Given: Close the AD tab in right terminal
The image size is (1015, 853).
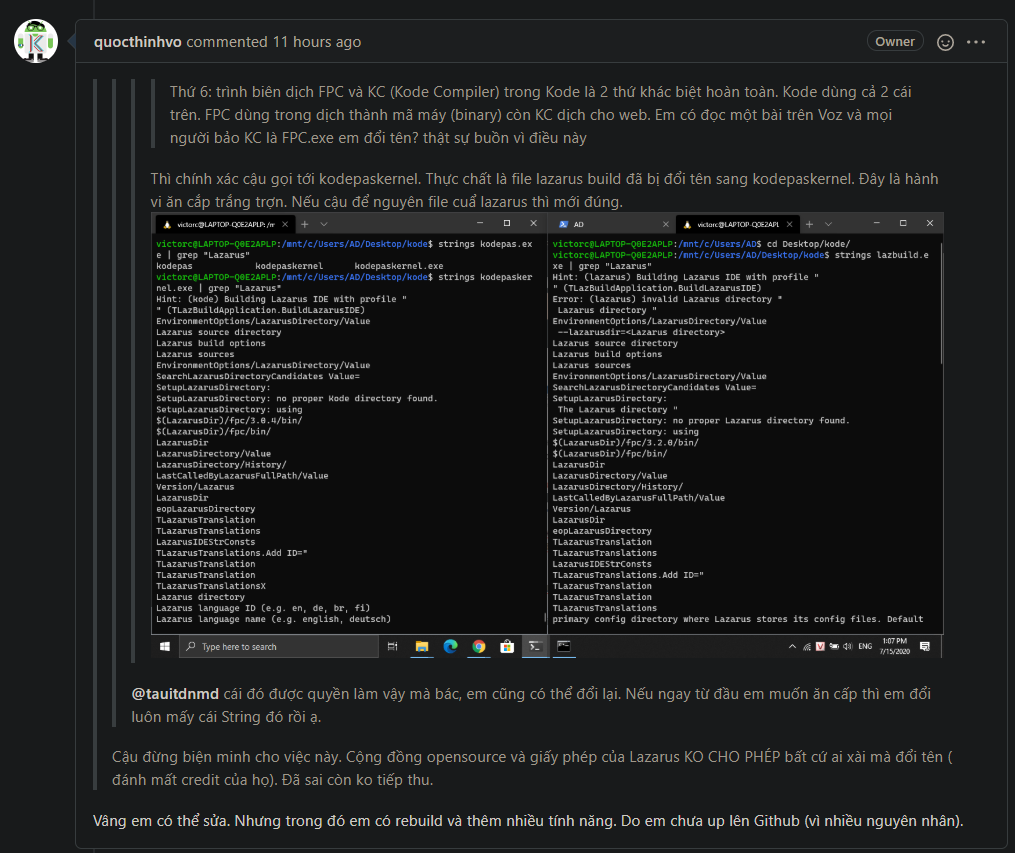Looking at the screenshot, I should (x=665, y=225).
